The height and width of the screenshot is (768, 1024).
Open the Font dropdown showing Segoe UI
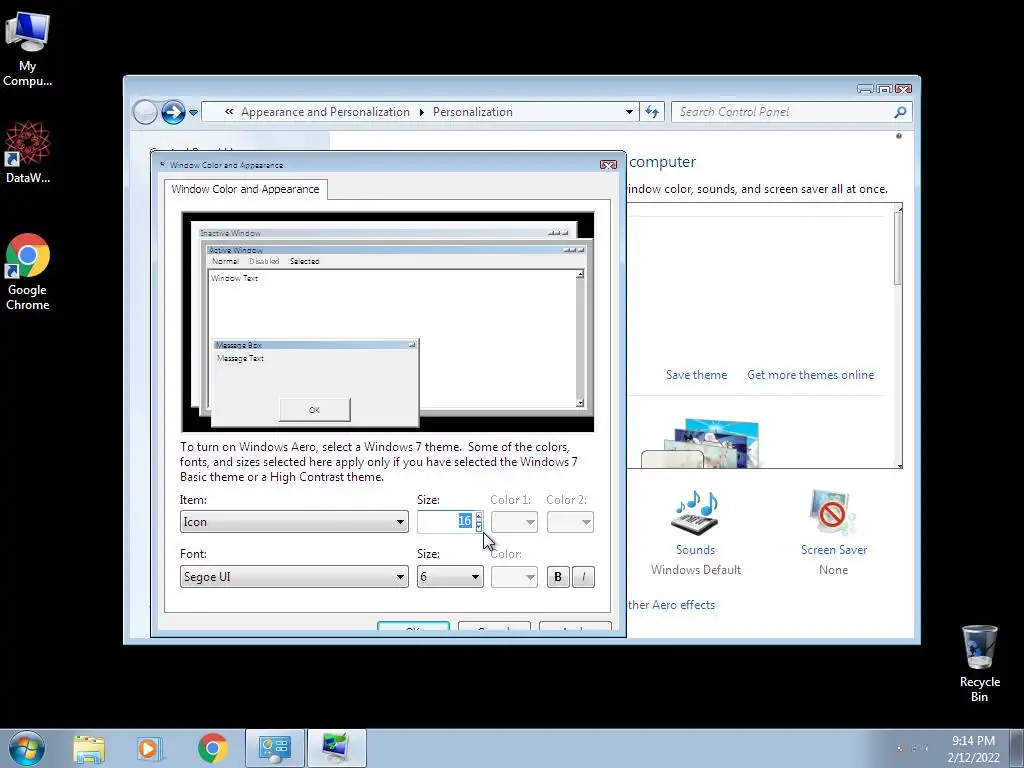(294, 577)
